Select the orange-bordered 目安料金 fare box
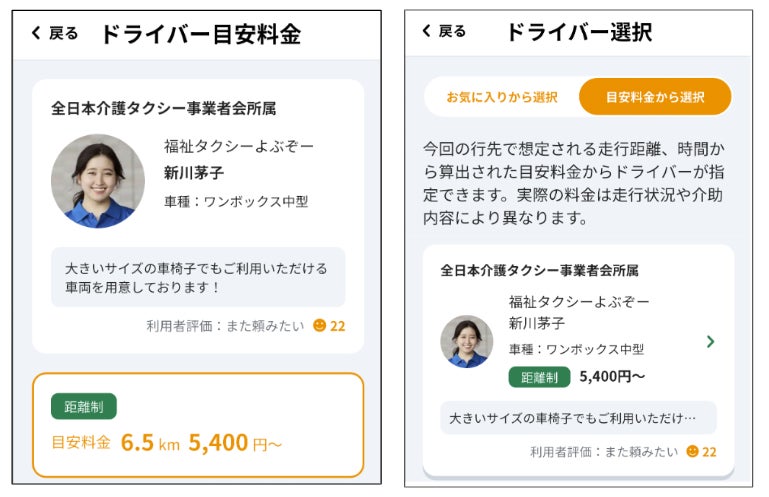The width and height of the screenshot is (769, 497). (x=198, y=425)
